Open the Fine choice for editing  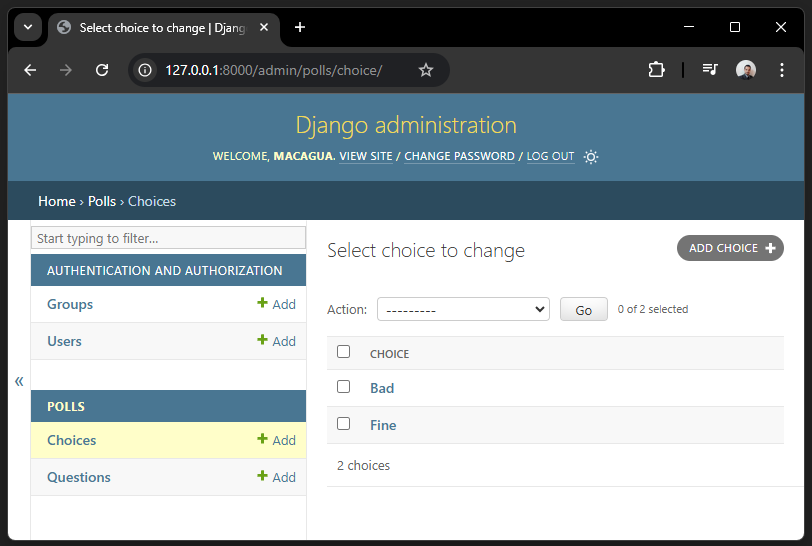383,425
